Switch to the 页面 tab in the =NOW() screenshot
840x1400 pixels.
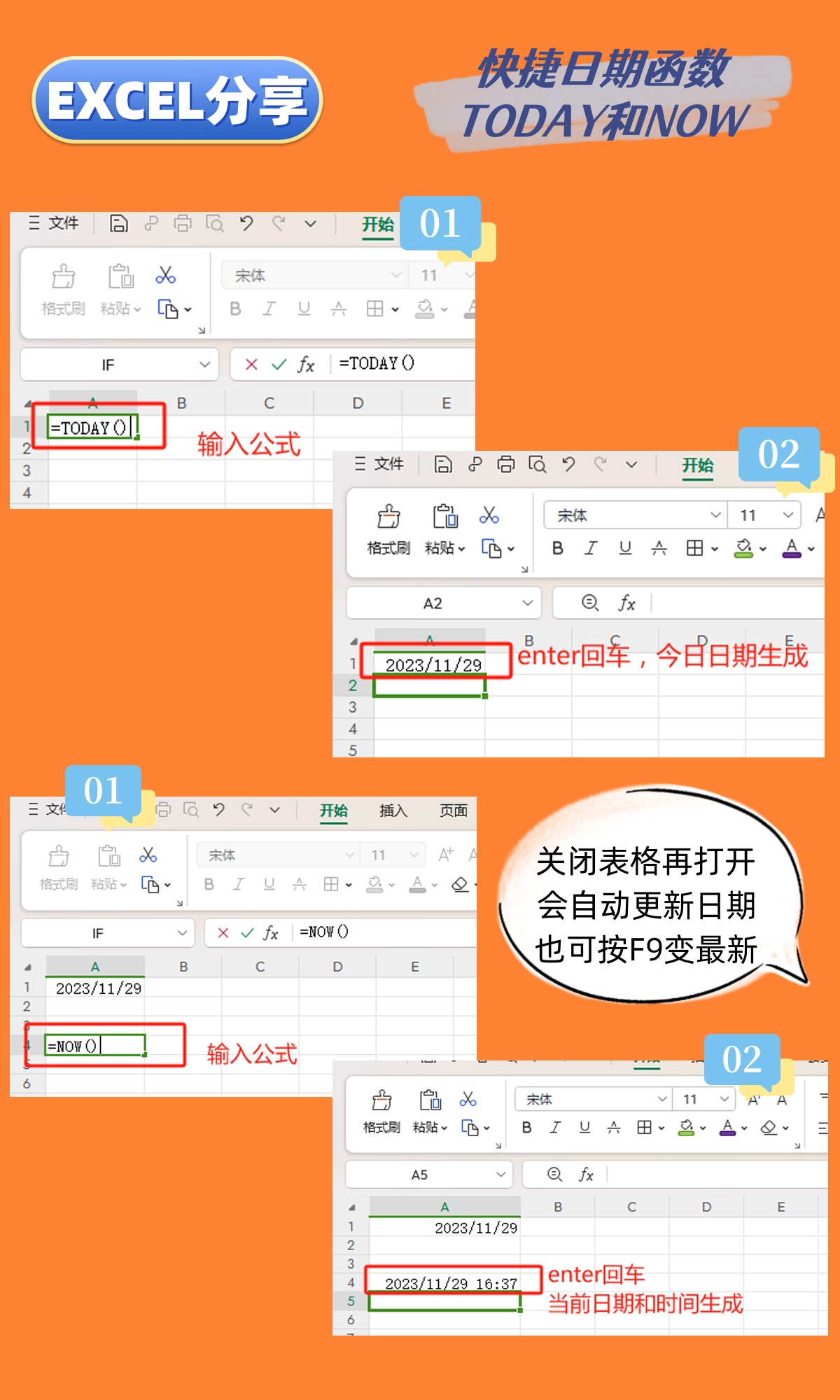[x=454, y=811]
